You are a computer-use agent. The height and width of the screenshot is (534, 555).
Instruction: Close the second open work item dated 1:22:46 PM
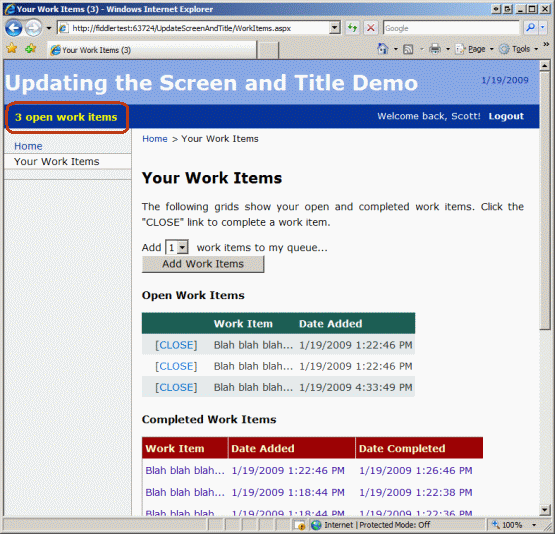[x=176, y=366]
